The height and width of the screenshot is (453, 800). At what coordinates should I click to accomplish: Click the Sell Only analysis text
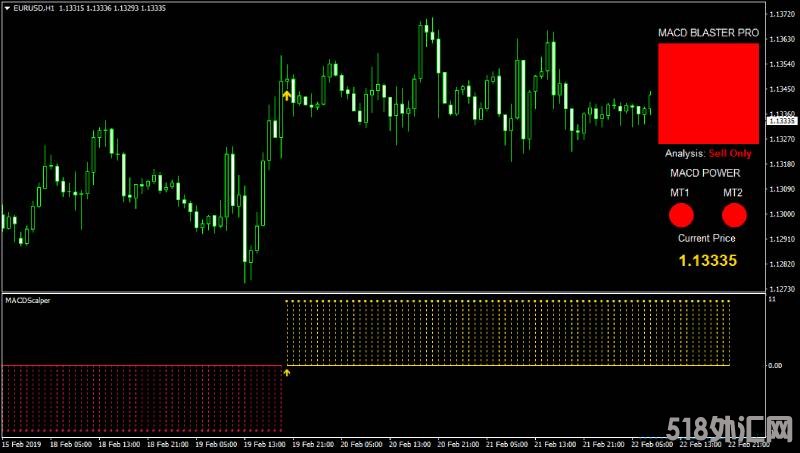pos(730,154)
